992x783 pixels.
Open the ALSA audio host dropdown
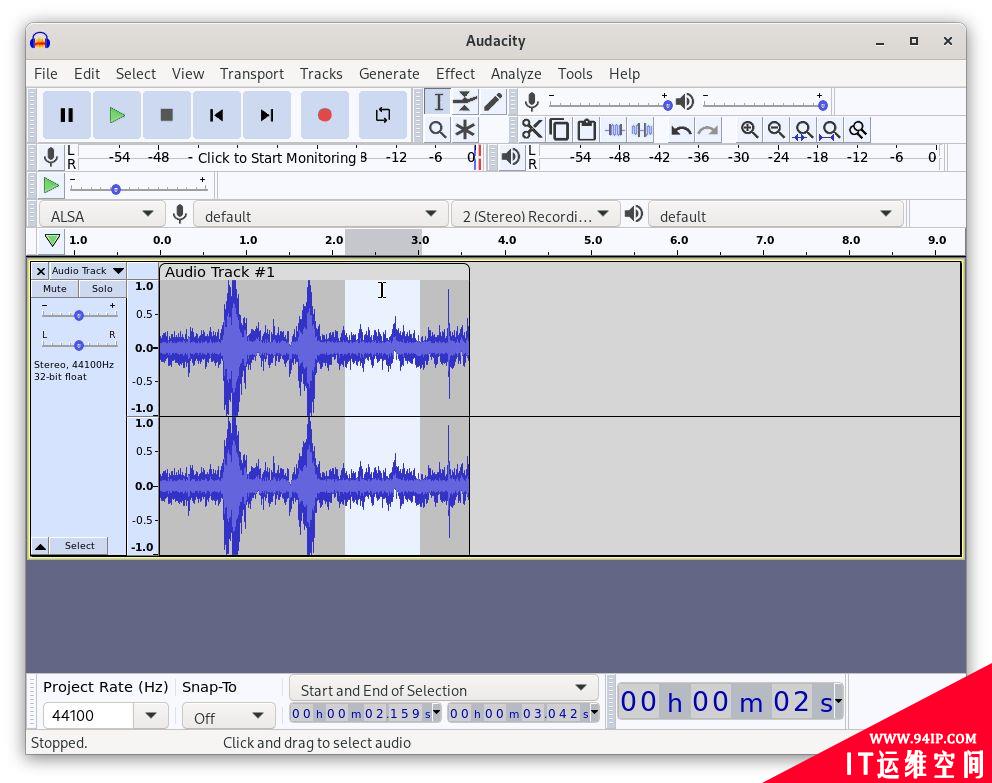[x=101, y=215]
